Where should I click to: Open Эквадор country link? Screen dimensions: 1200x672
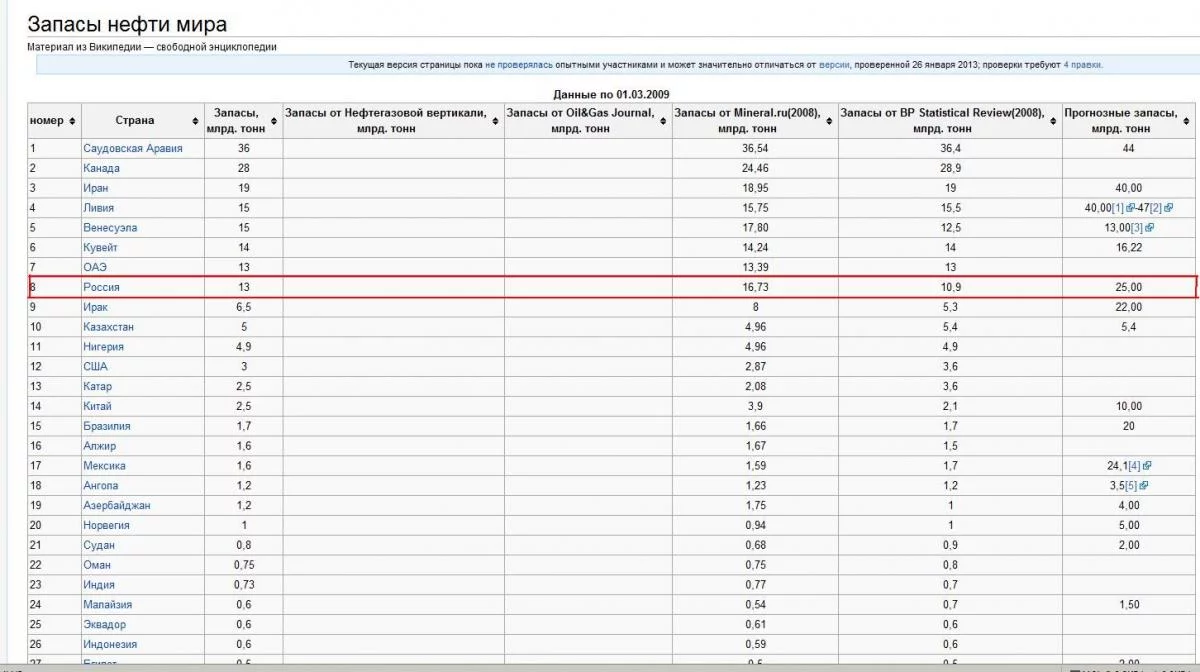104,625
